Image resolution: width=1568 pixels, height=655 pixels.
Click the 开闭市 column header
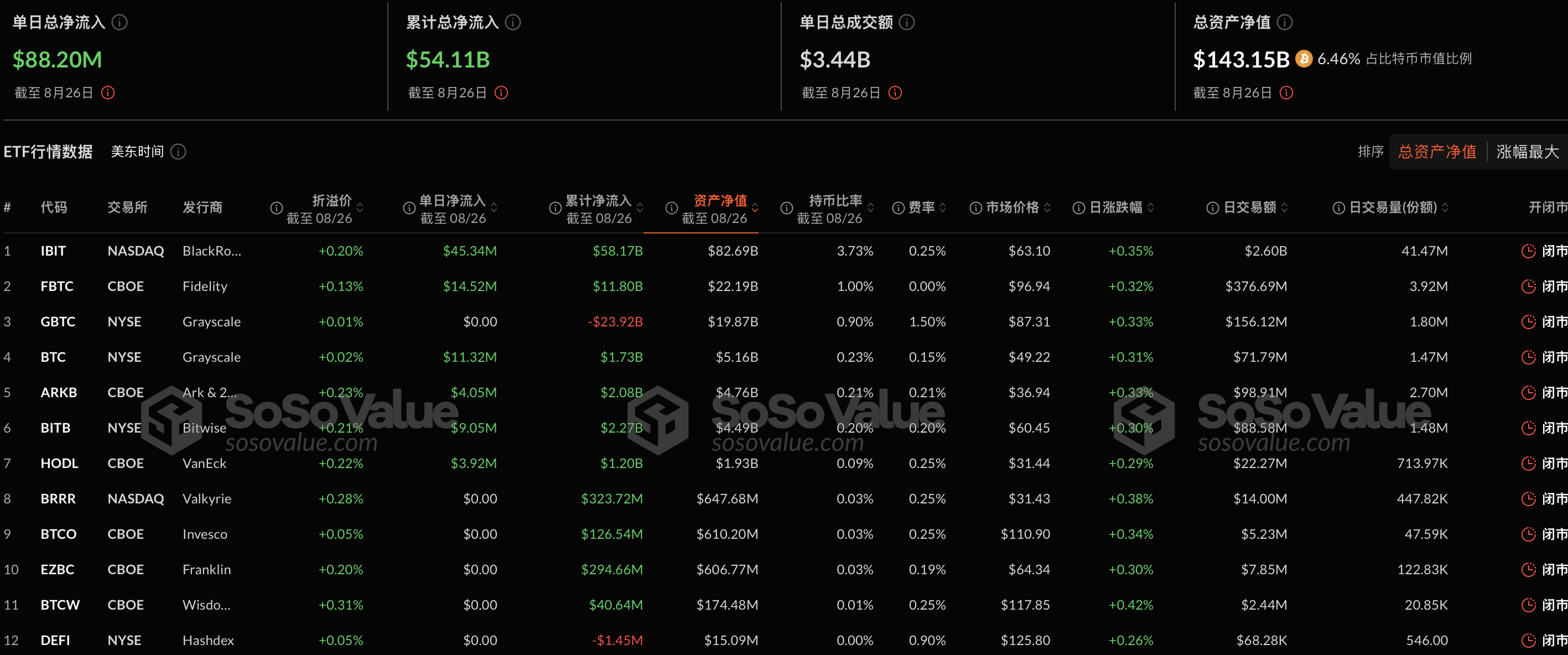1548,207
